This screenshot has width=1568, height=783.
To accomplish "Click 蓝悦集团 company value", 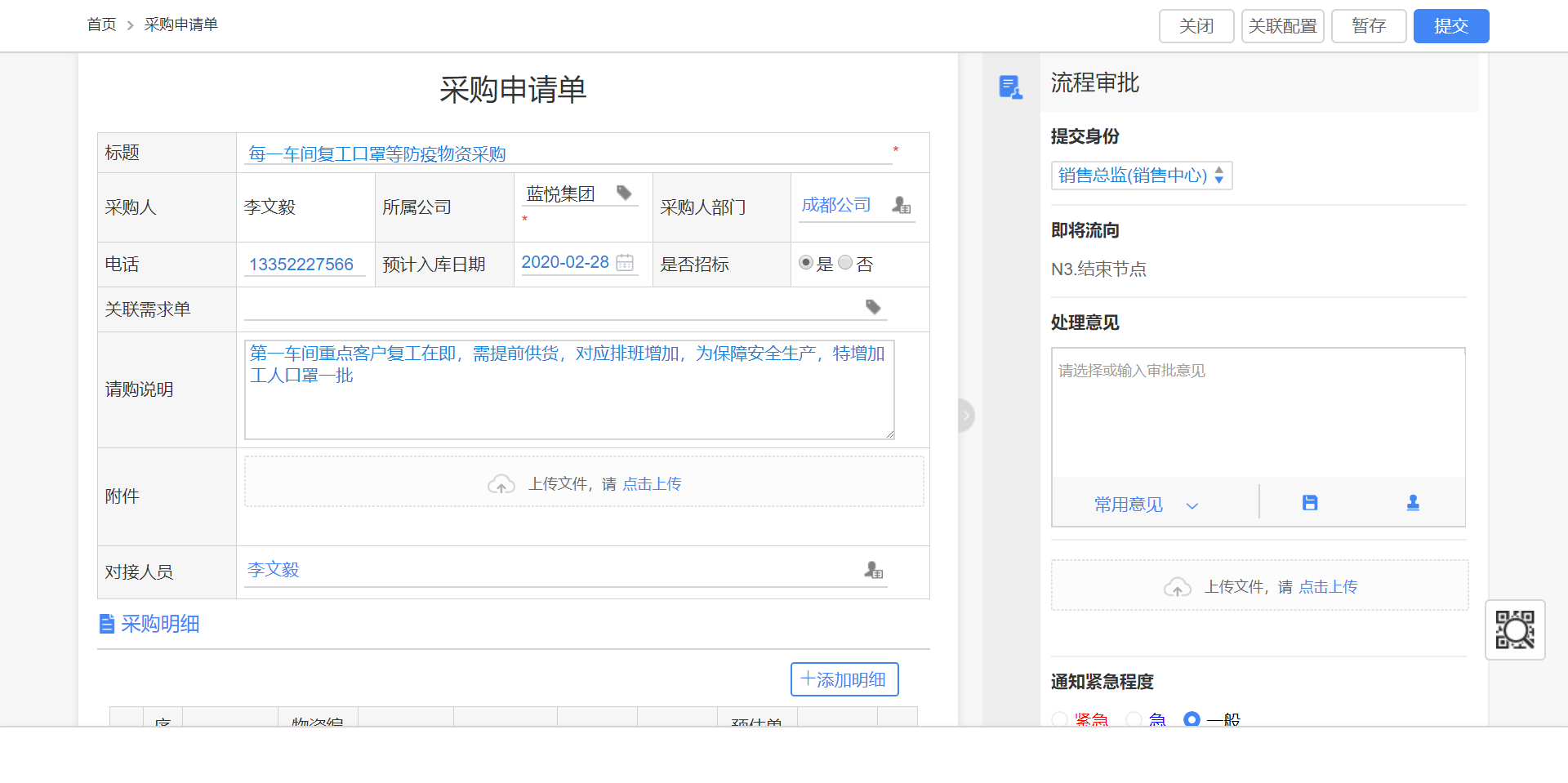I will (561, 194).
